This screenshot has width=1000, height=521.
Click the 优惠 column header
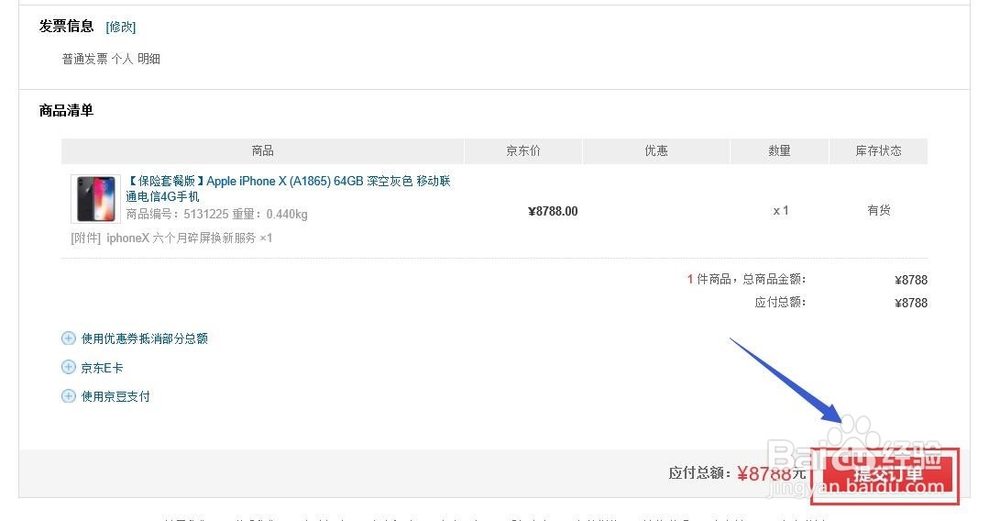coord(656,151)
